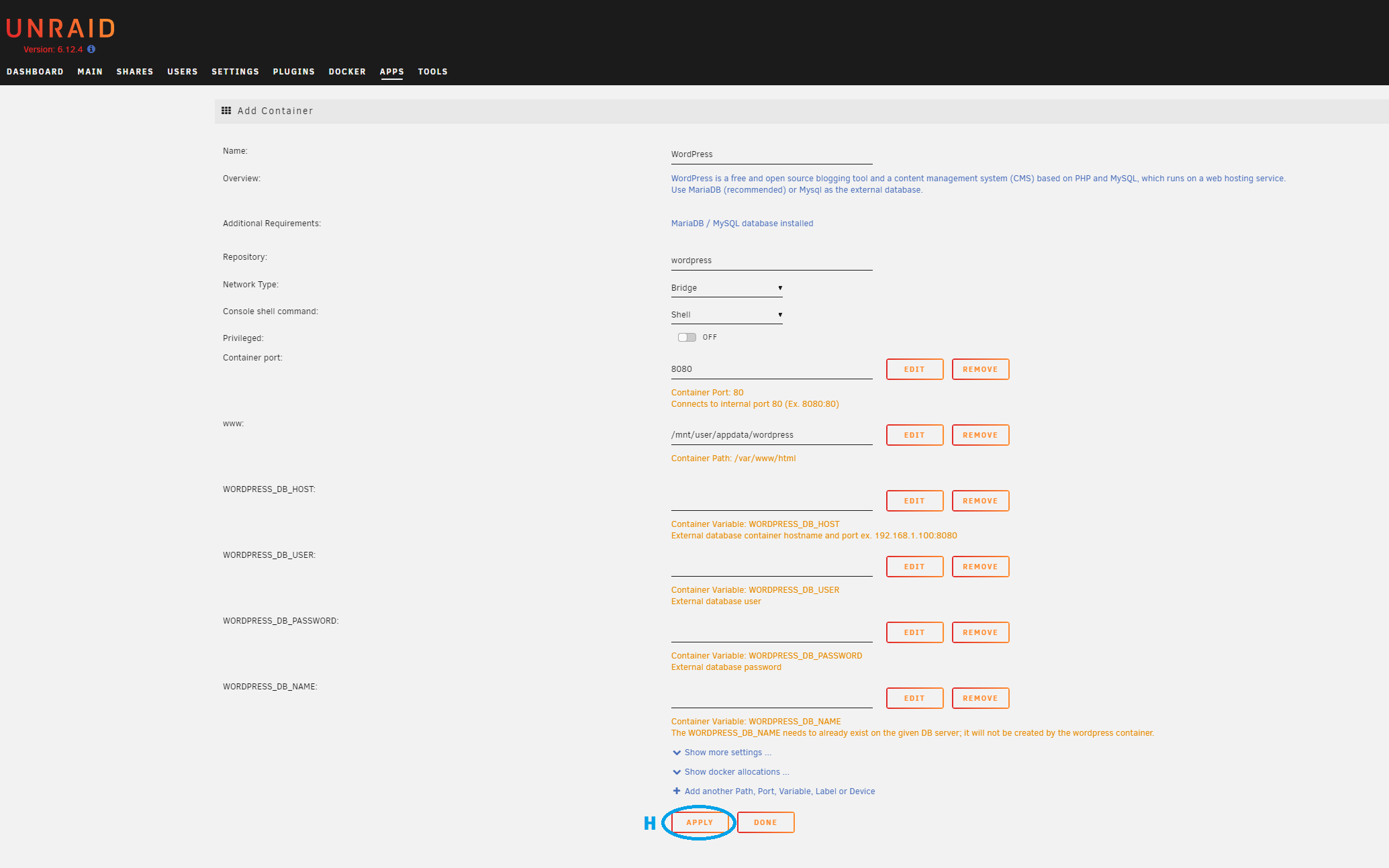Open the Docker menu tab
This screenshot has width=1389, height=868.
pyautogui.click(x=347, y=72)
